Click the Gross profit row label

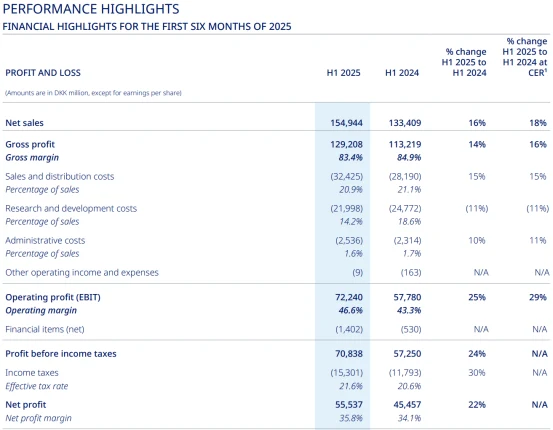pyautogui.click(x=30, y=144)
